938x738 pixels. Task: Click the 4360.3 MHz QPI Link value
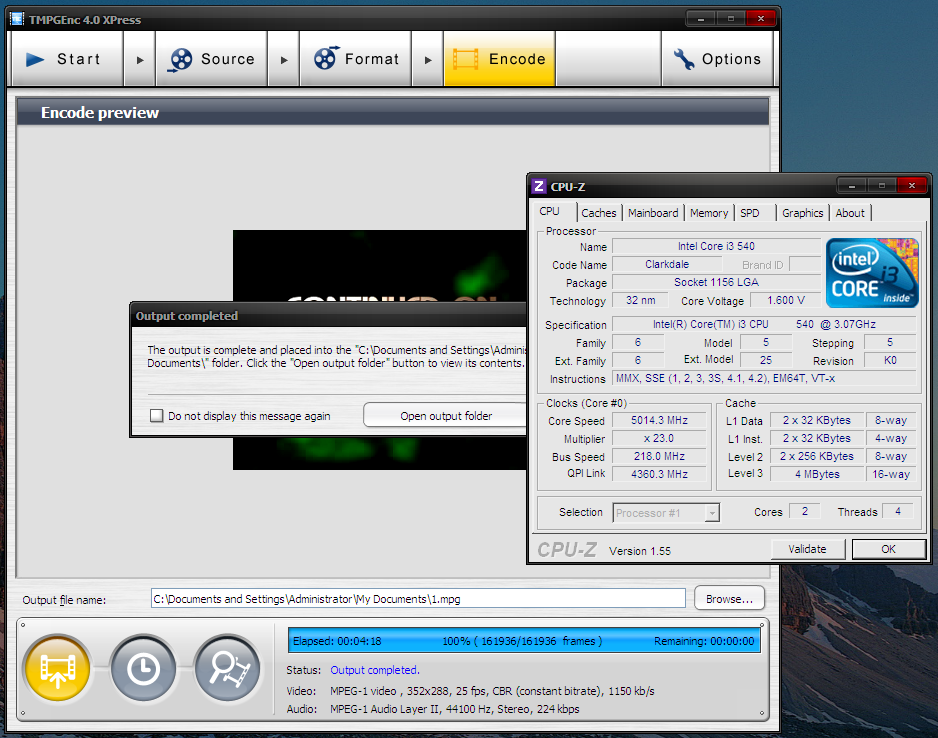tap(659, 474)
